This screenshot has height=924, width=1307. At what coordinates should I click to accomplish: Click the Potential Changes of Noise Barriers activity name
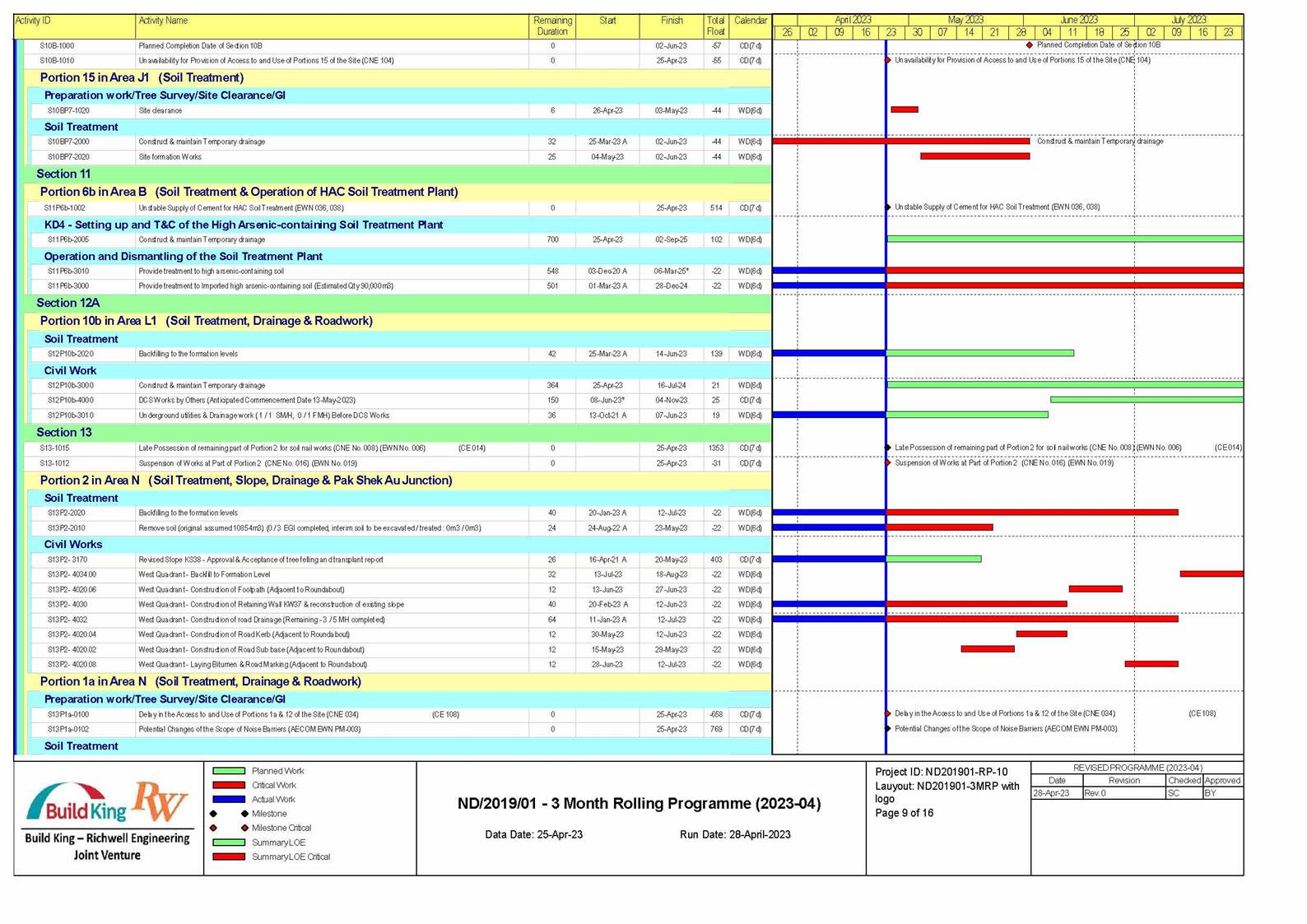[x=249, y=729]
